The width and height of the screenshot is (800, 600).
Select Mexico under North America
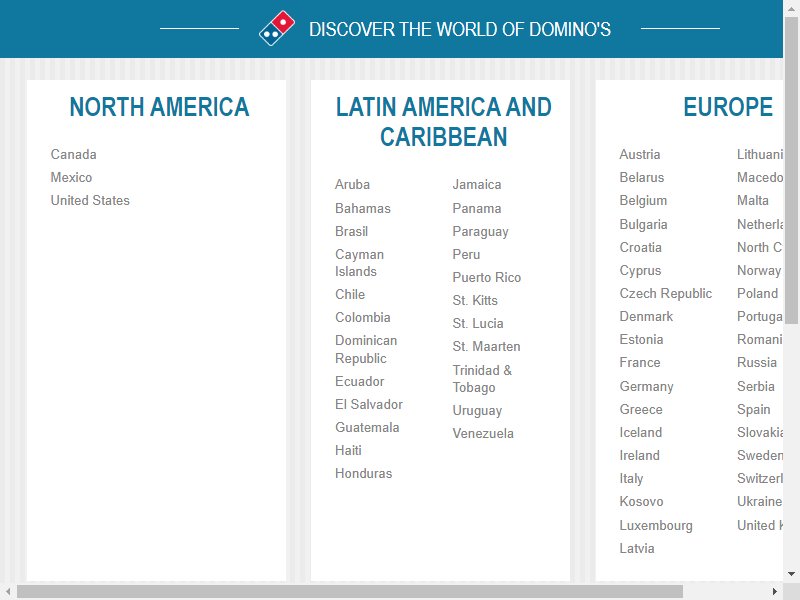pos(71,177)
